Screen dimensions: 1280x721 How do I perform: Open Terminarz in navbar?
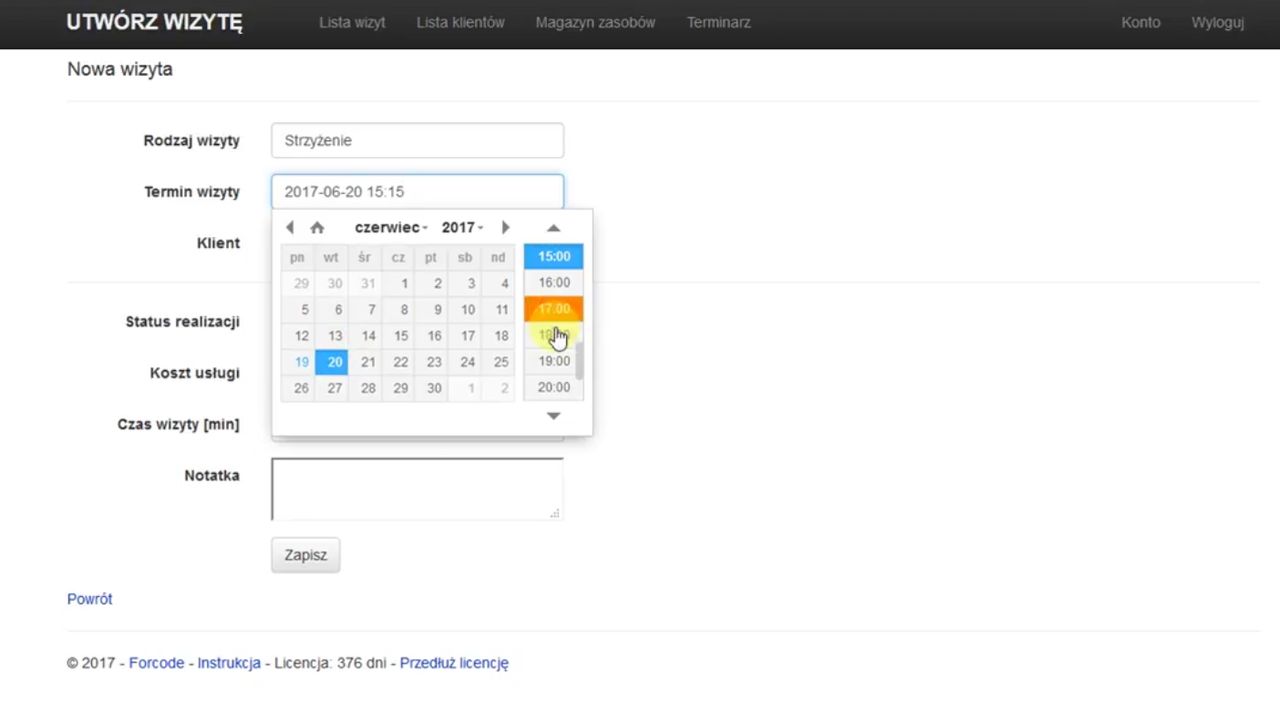[718, 22]
